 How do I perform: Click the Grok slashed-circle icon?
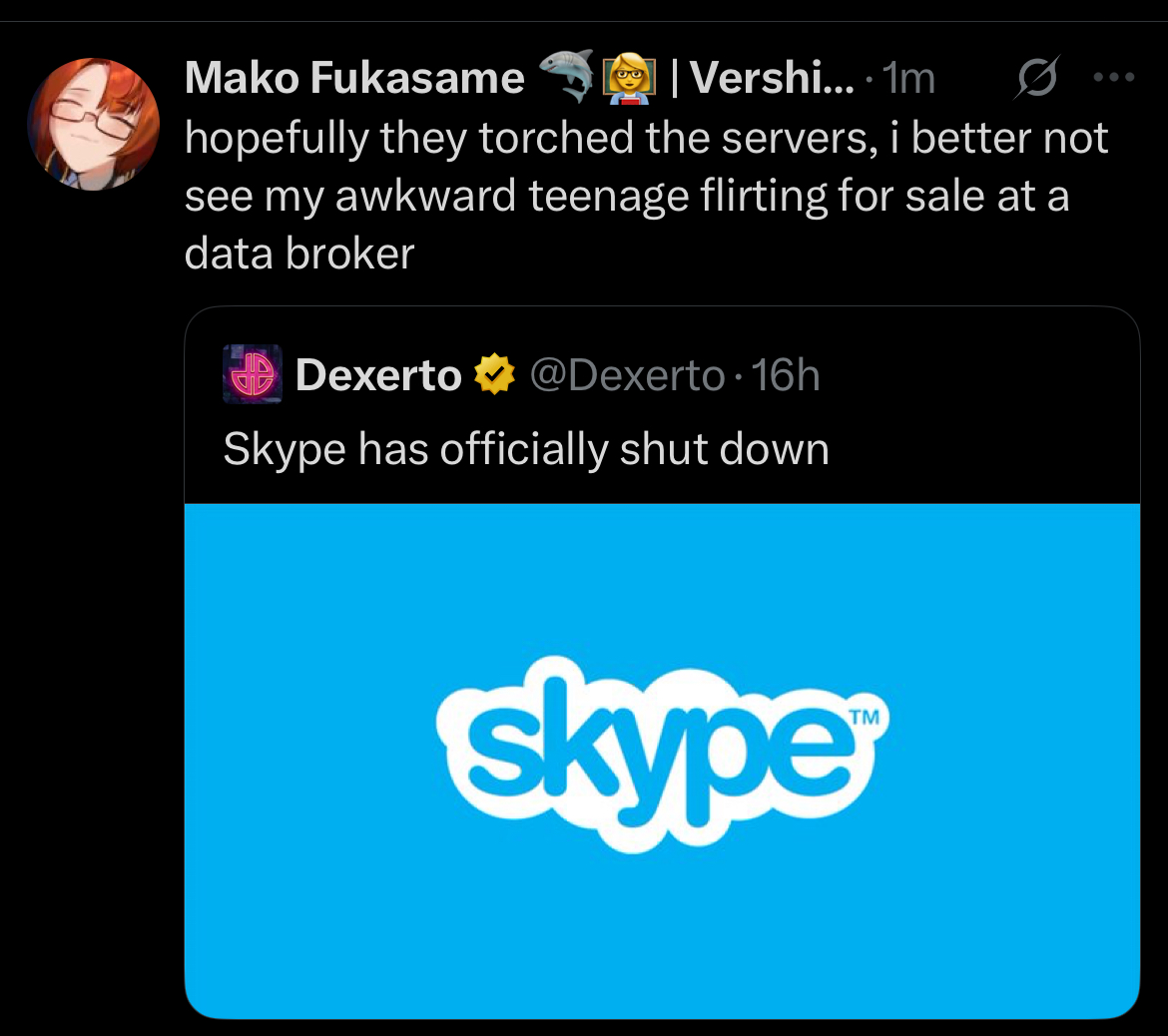point(1034,79)
